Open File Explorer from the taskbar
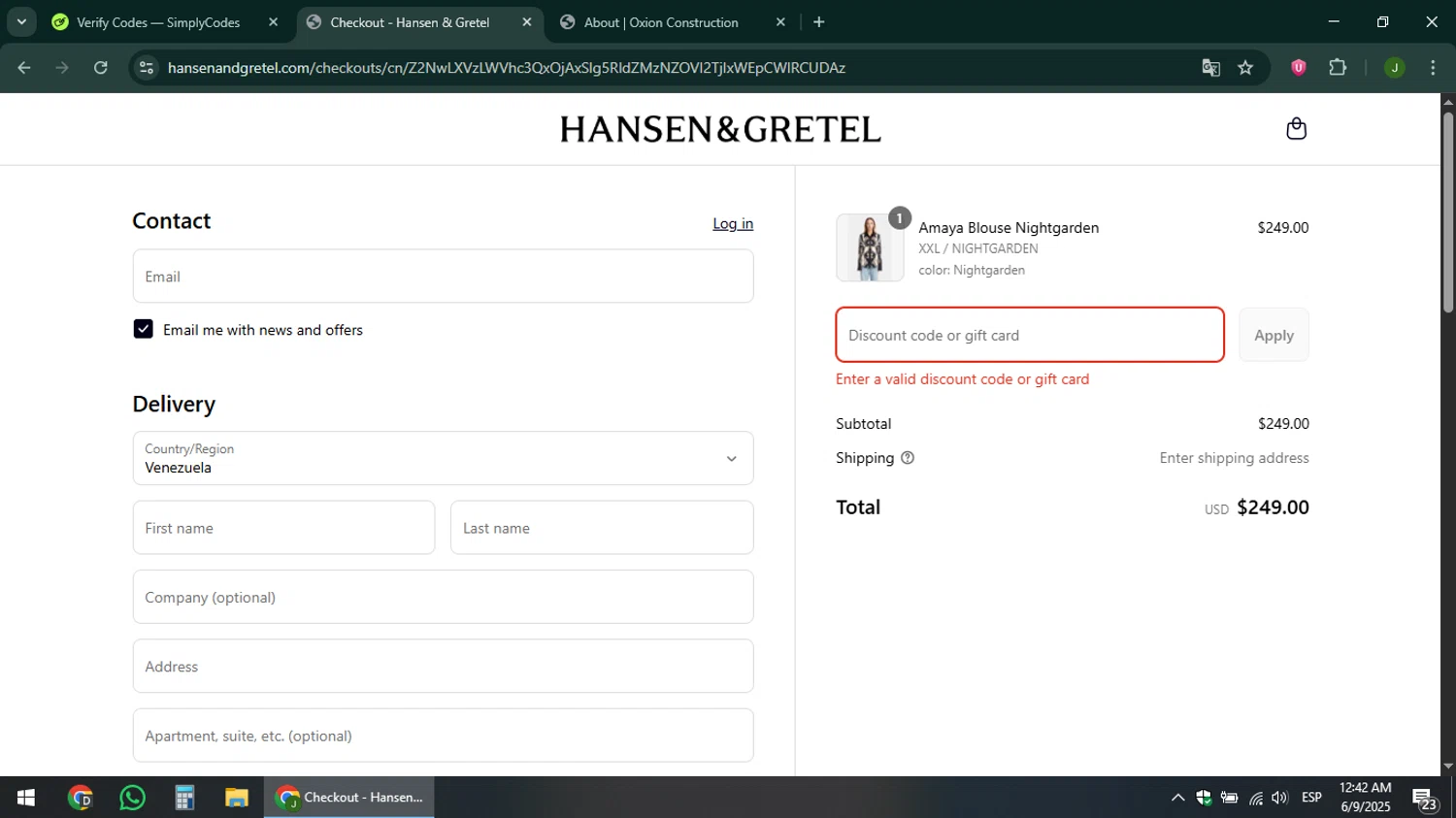This screenshot has height=818, width=1456. coord(237,798)
